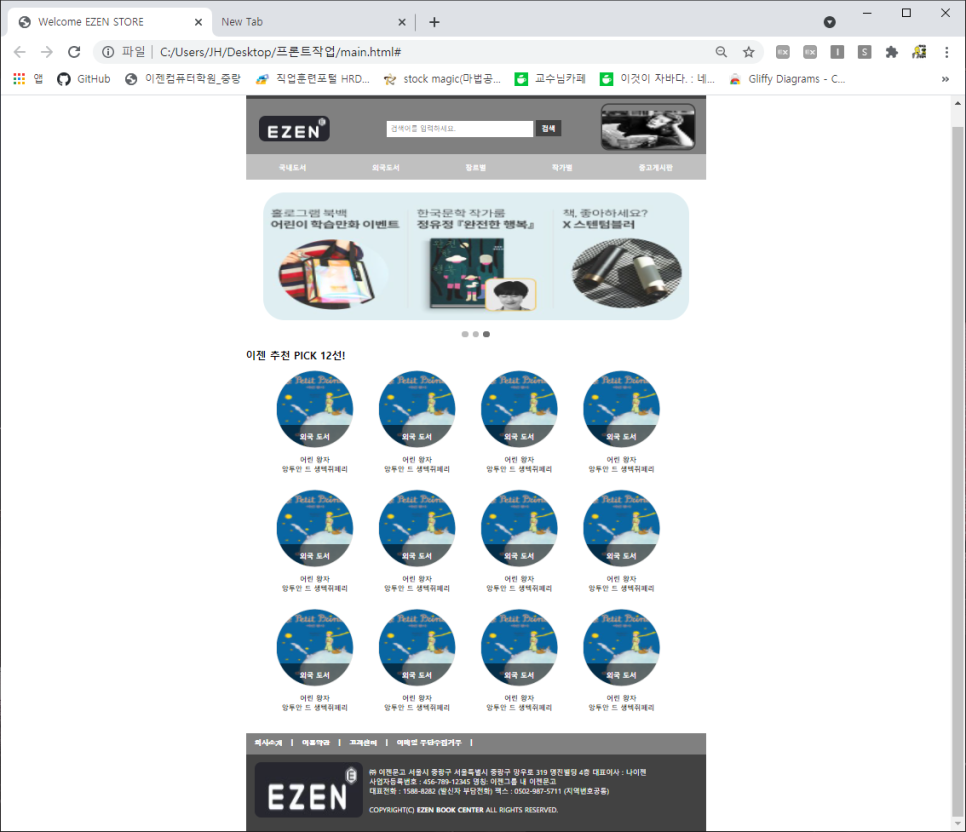Open the 이젠컴퓨터학원_중랑 bookmark
Viewport: 966px width, 832px height.
[x=182, y=79]
